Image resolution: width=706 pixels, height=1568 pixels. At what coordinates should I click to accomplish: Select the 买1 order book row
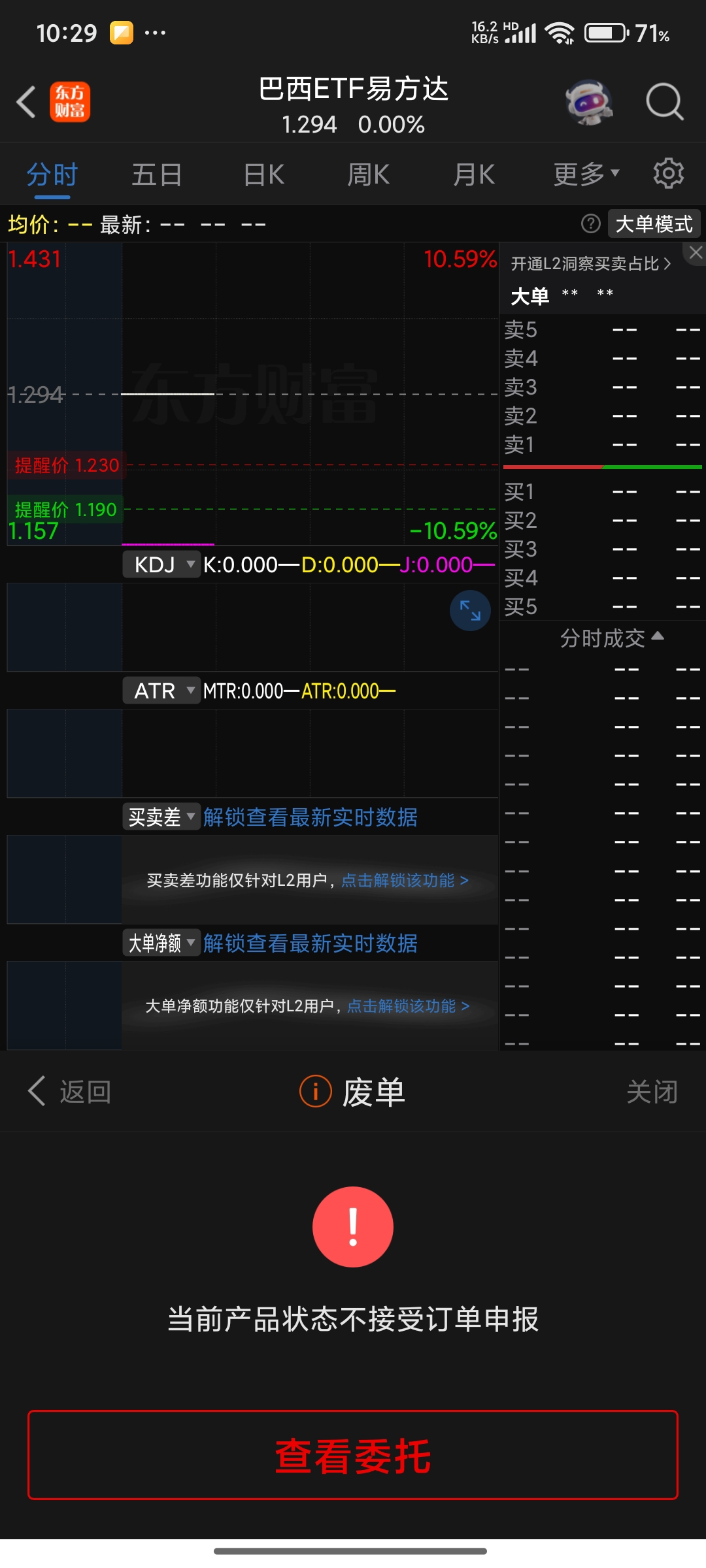pos(603,492)
